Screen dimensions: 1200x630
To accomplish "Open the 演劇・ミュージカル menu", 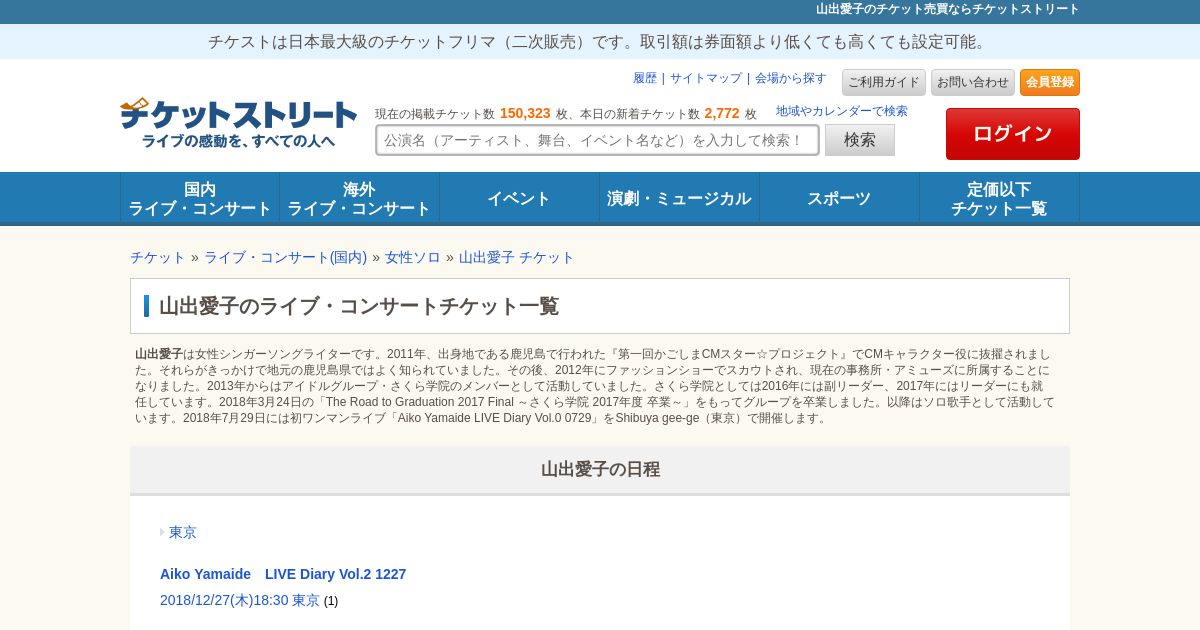I will [679, 198].
